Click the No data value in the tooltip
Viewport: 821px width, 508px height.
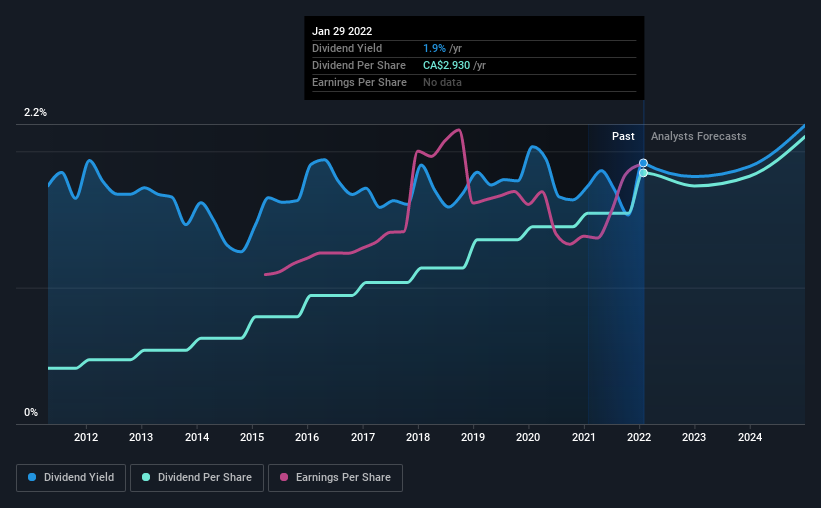click(x=442, y=82)
